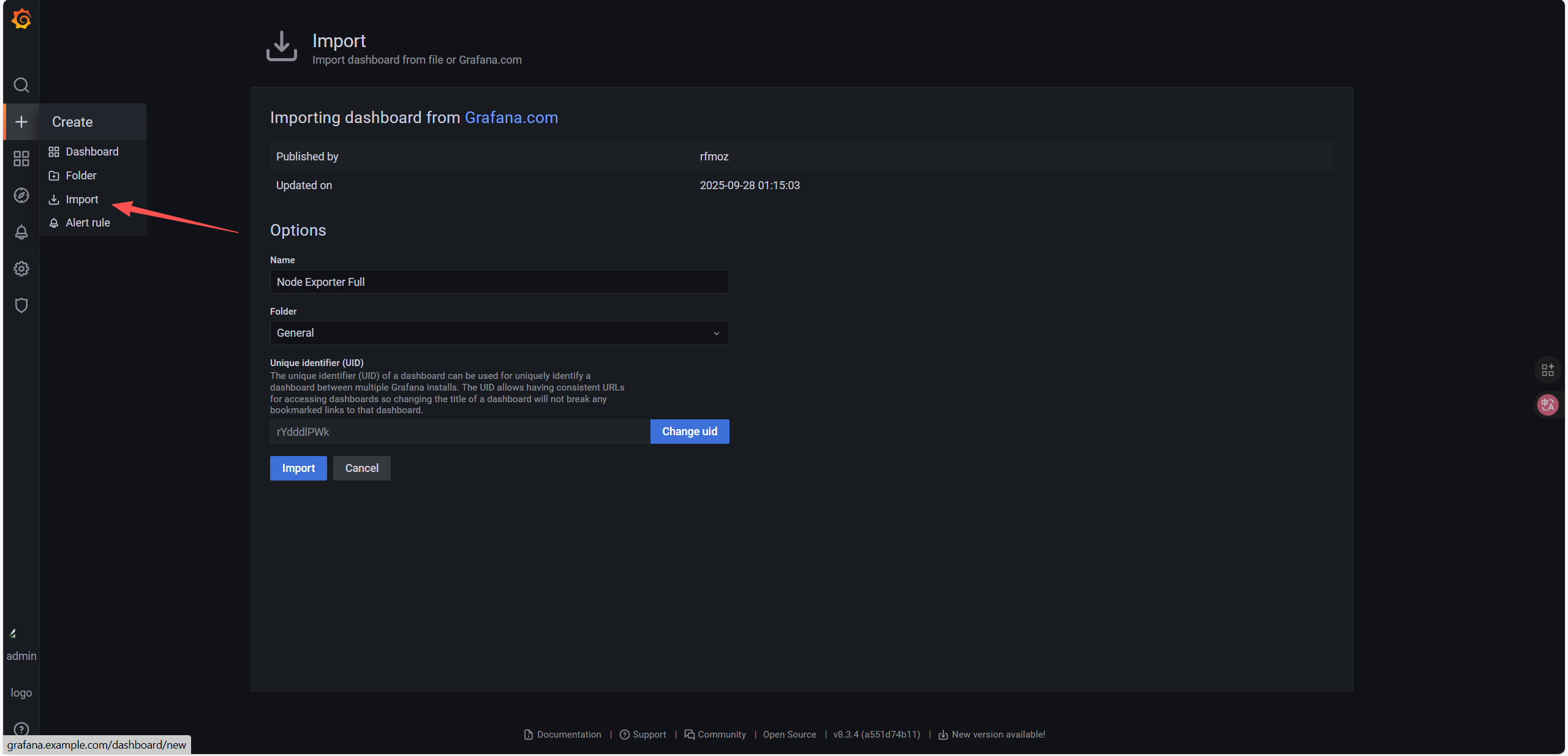The height and width of the screenshot is (756, 1568).
Task: Open the Grafana.com link in heading
Action: coord(511,118)
